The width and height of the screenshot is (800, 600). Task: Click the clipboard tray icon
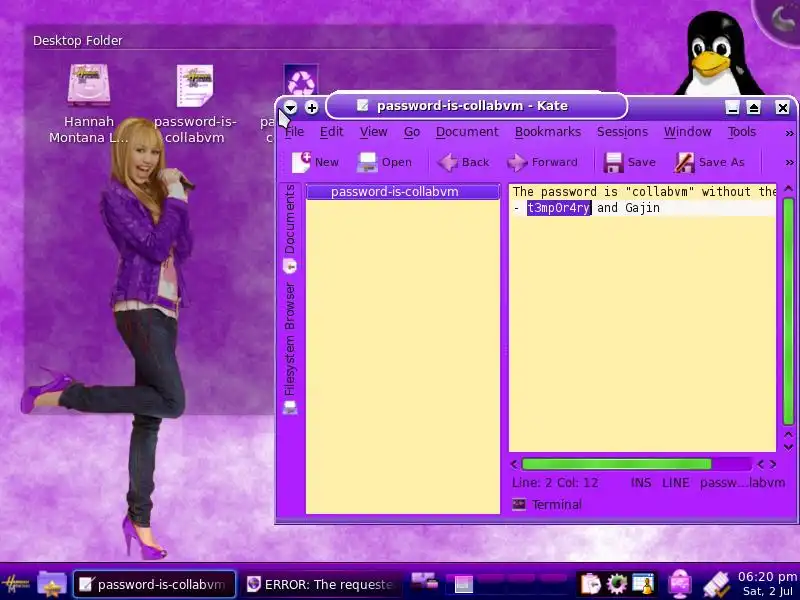591,584
